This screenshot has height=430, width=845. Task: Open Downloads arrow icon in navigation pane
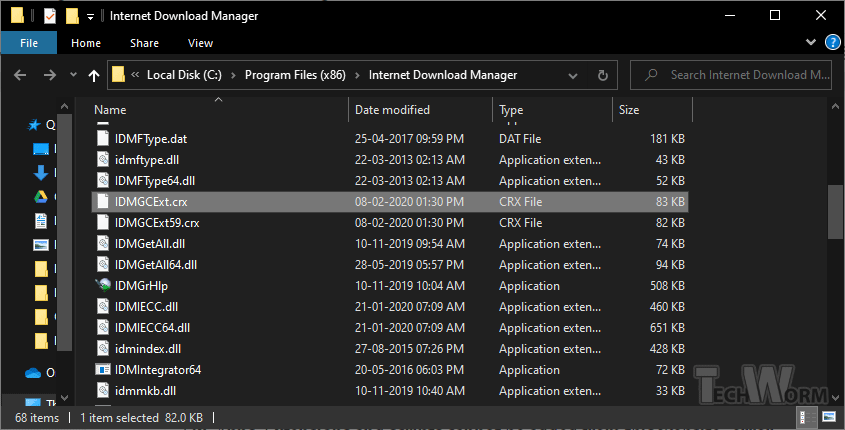(x=41, y=172)
